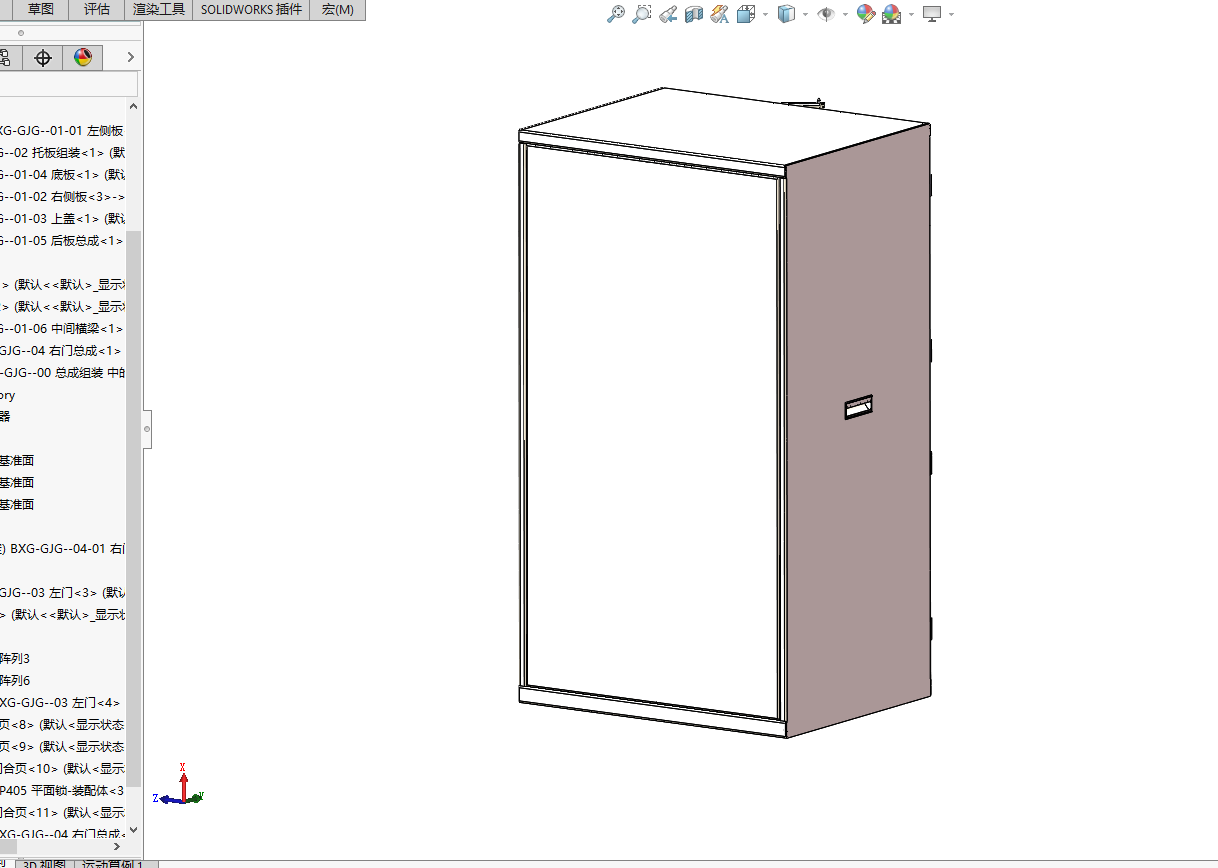This screenshot has height=868, width=1218.
Task: Open the DimXpertManager crosshair tab
Action: 43,58
